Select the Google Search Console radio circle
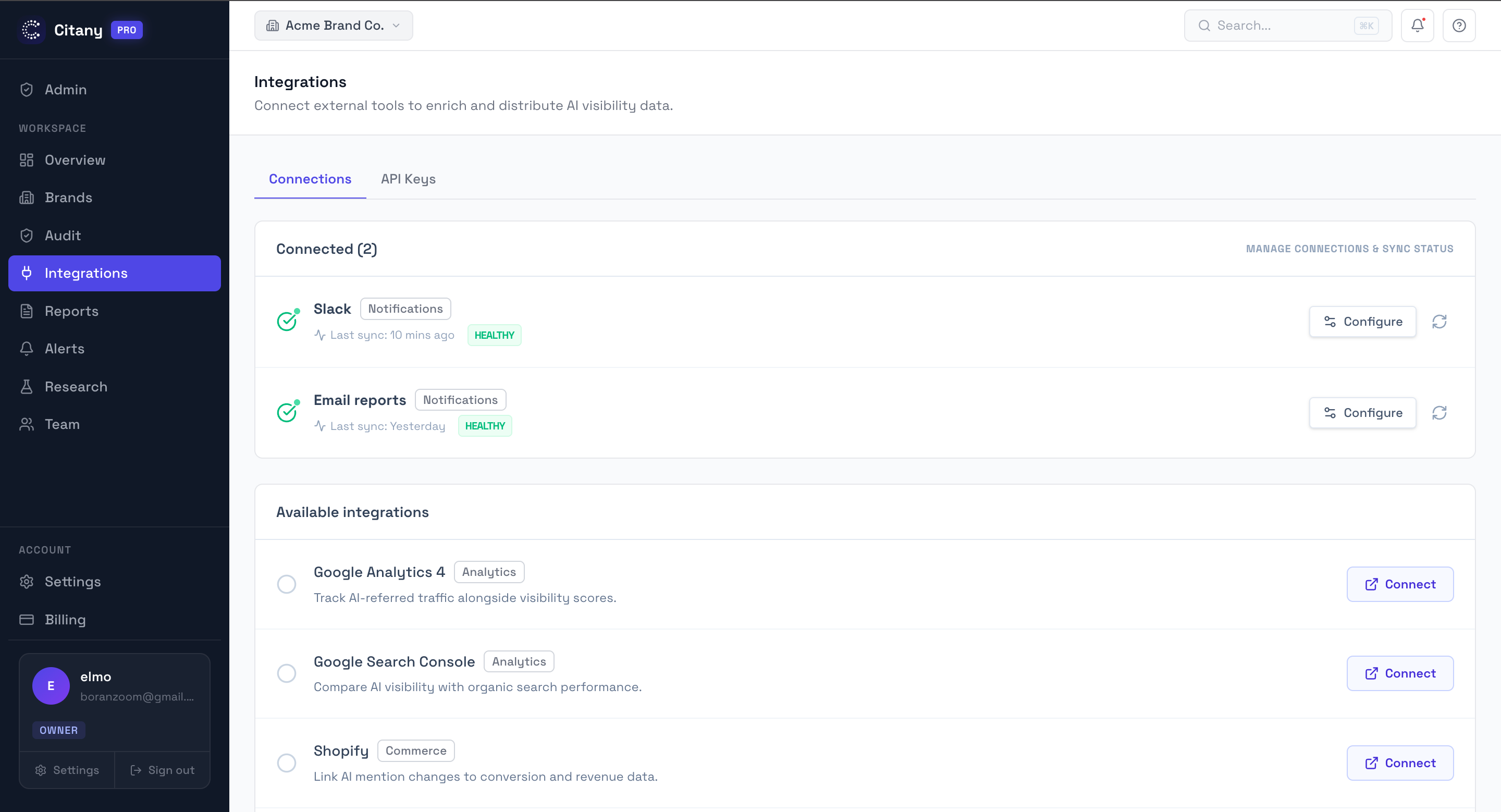This screenshot has width=1501, height=812. point(286,673)
